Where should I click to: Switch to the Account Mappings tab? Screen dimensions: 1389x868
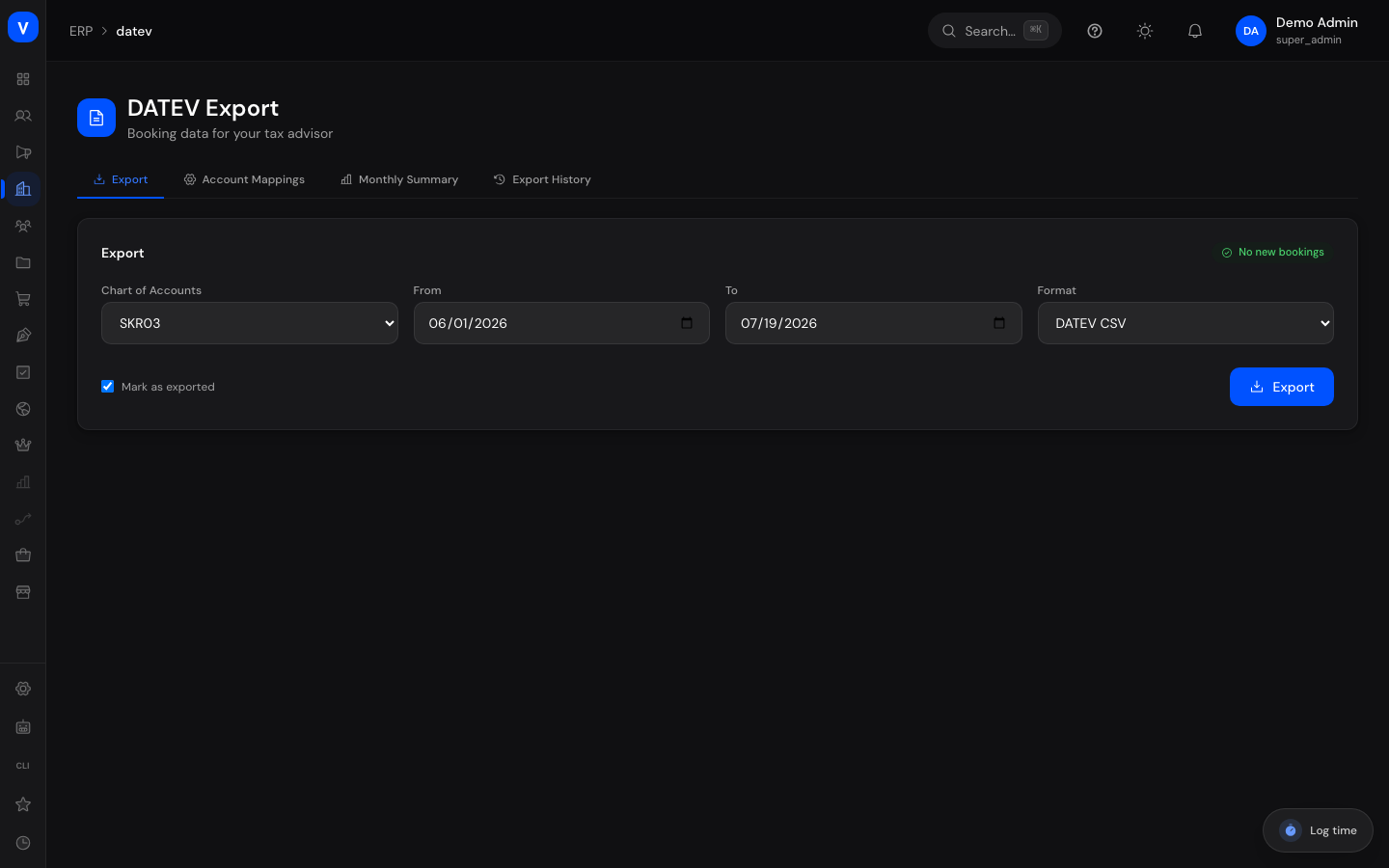click(244, 179)
